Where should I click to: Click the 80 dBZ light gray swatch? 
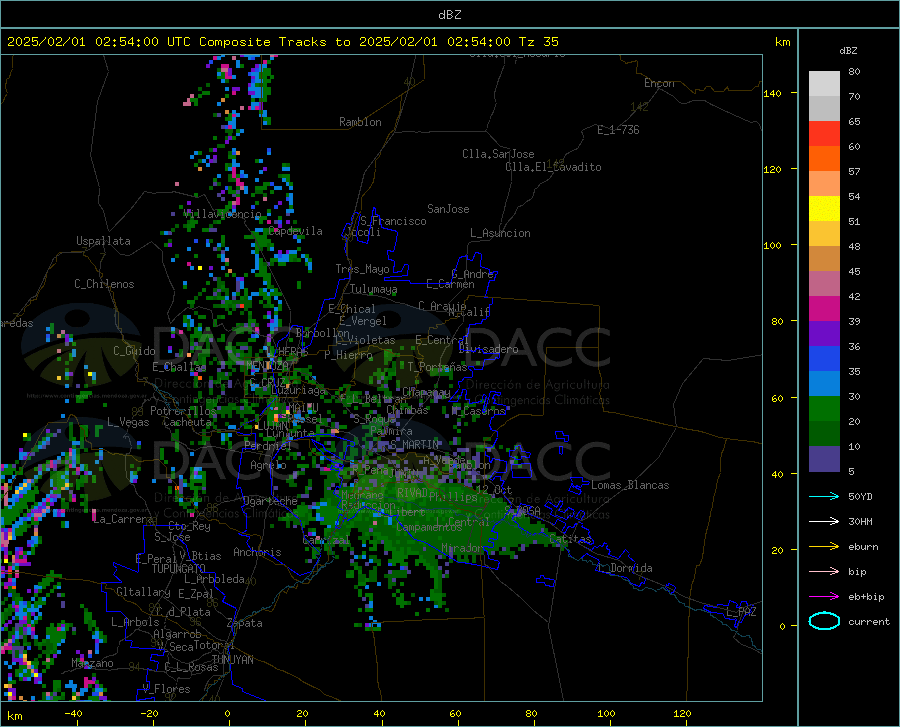pos(824,84)
